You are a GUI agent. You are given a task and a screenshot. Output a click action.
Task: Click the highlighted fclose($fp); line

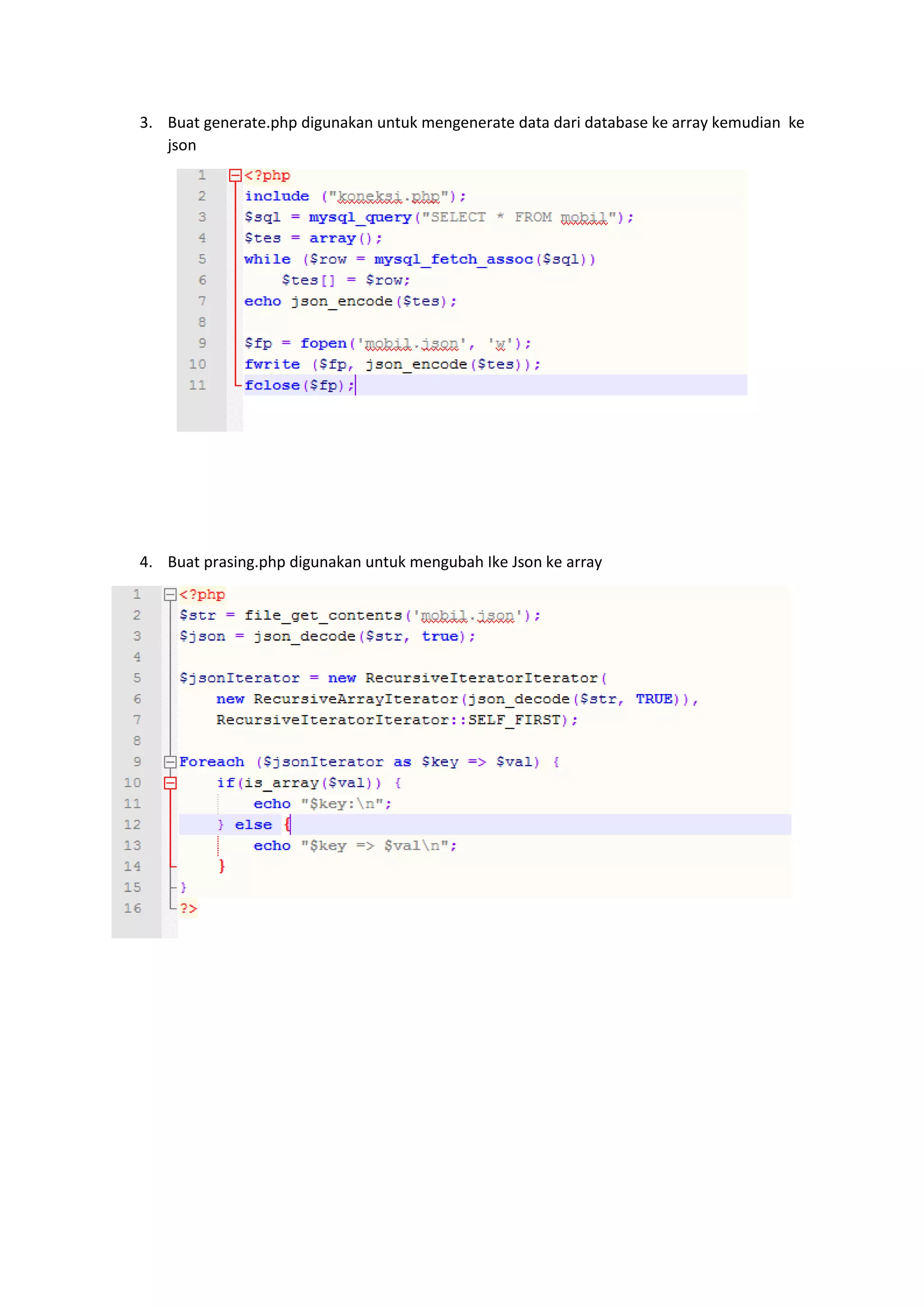tap(495, 385)
